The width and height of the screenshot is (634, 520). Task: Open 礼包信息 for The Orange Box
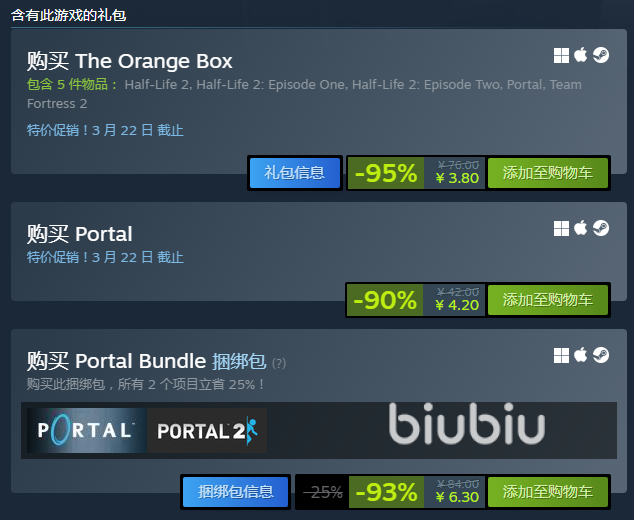coord(295,173)
